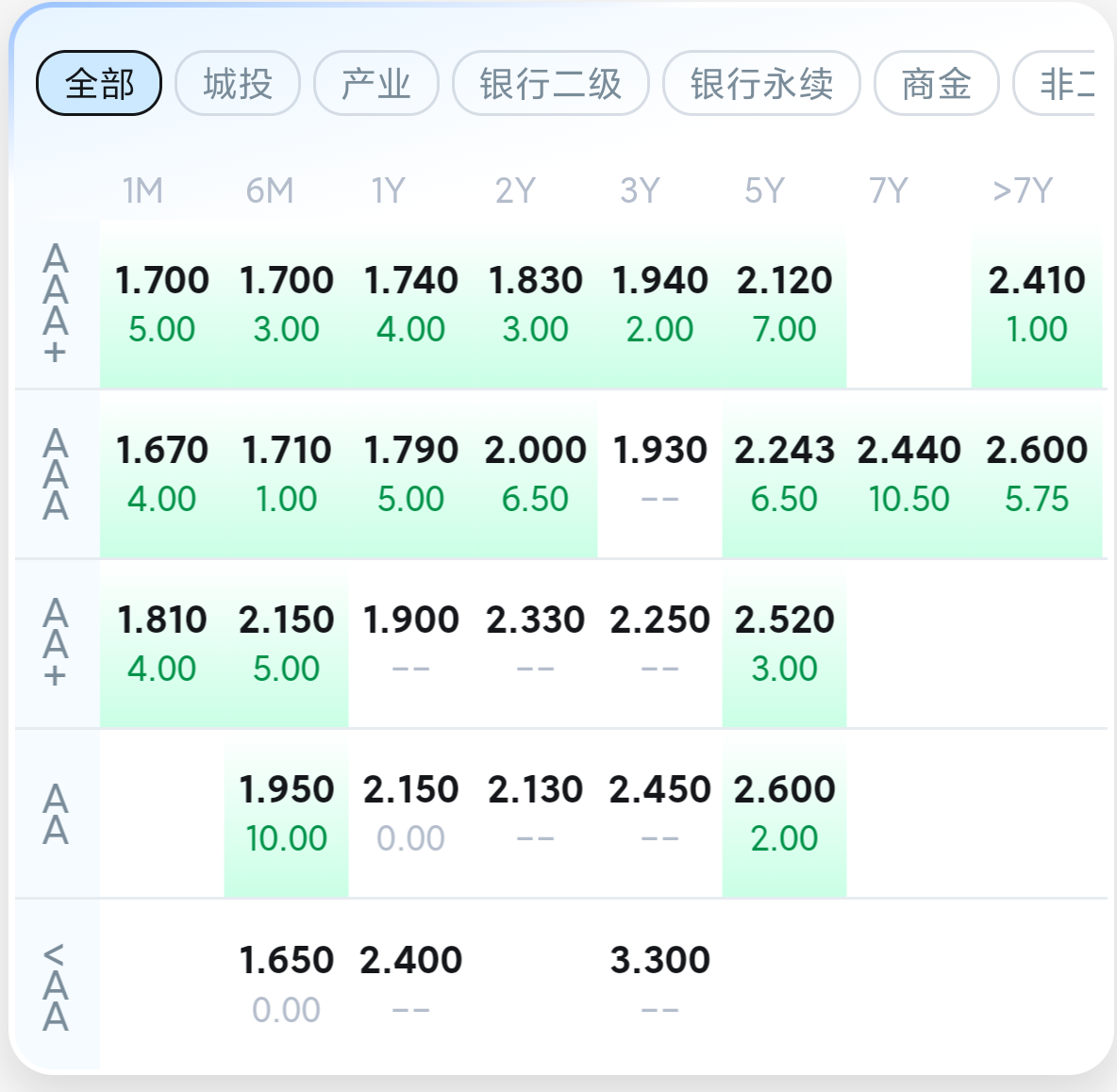Click AAA 2Y yield 2.000 cell
Image resolution: width=1117 pixels, height=1092 pixels.
tap(536, 473)
